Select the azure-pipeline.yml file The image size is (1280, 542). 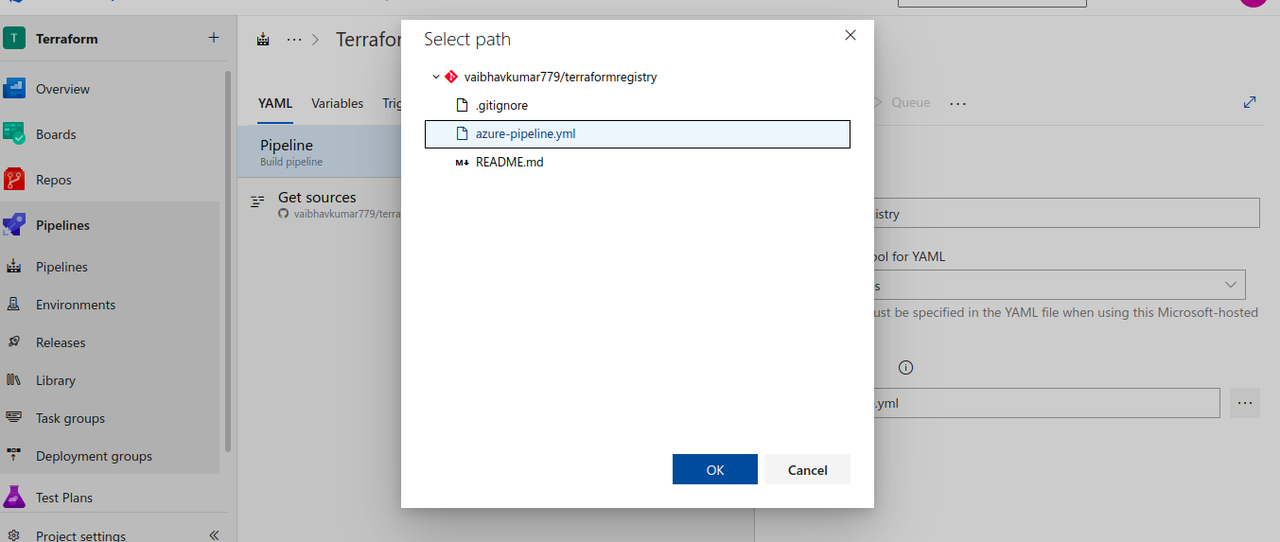[x=637, y=134]
